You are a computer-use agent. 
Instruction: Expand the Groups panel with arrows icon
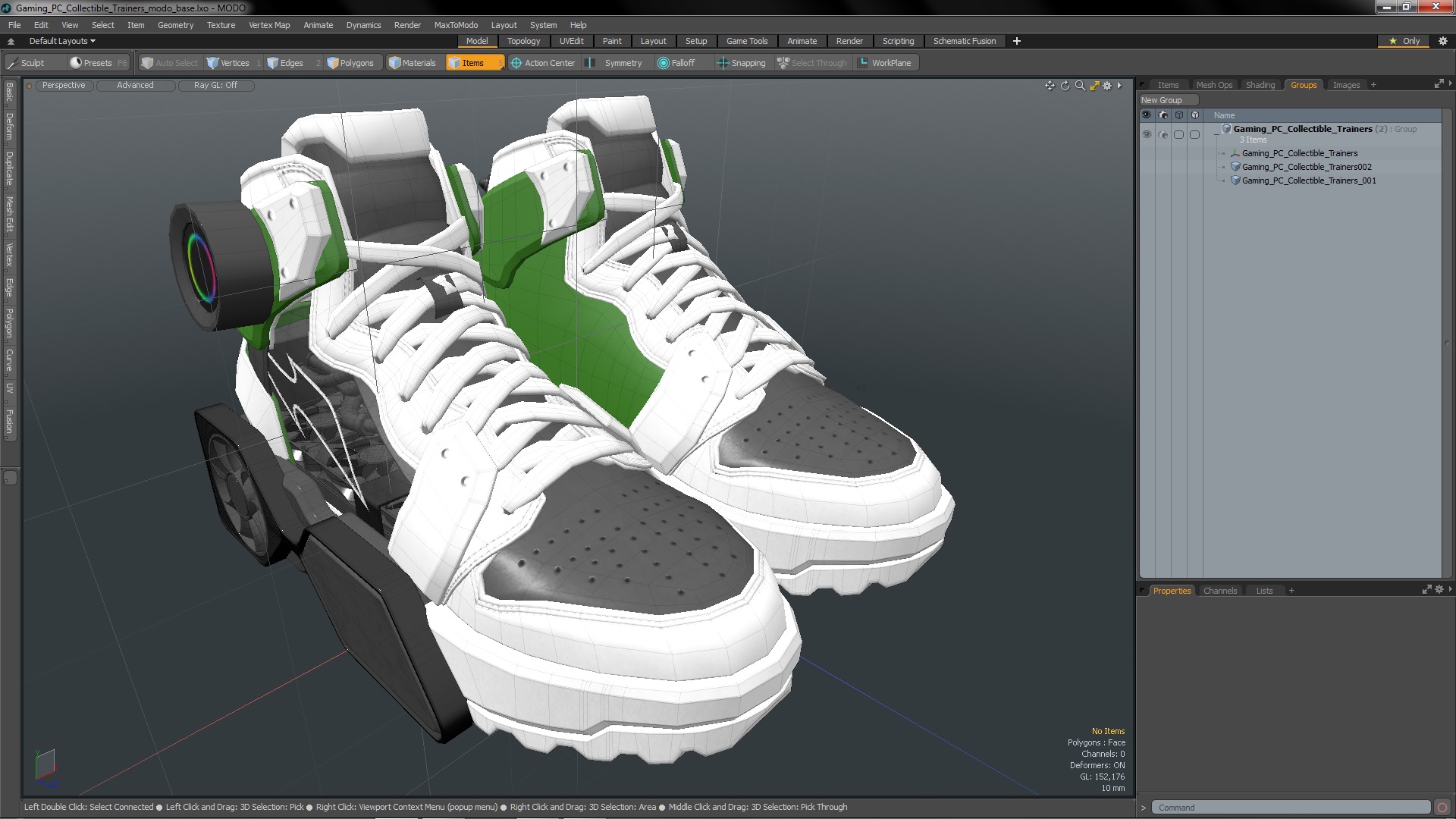point(1439,84)
